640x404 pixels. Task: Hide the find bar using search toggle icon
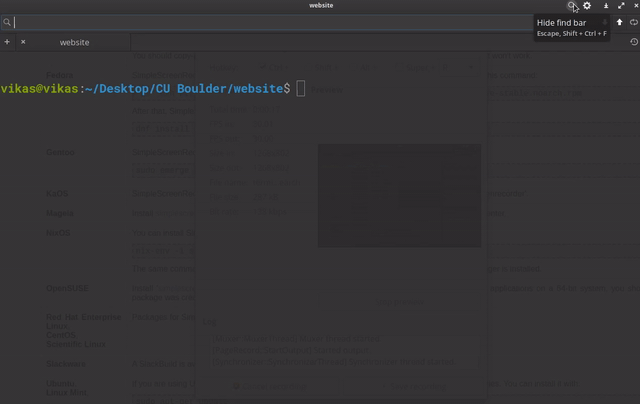point(571,6)
